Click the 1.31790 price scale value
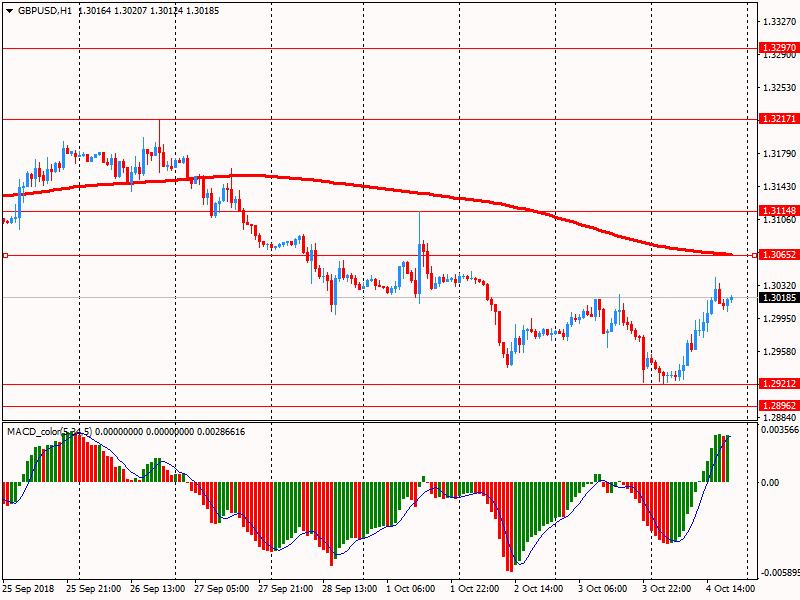 click(x=779, y=154)
